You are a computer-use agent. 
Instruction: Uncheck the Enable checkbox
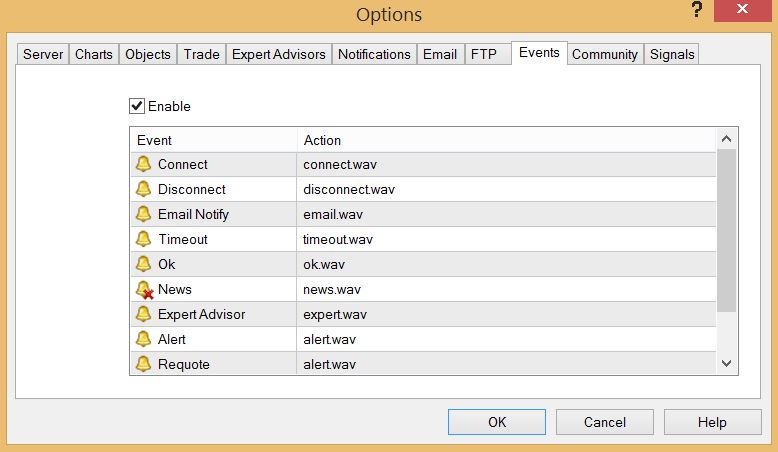137,106
